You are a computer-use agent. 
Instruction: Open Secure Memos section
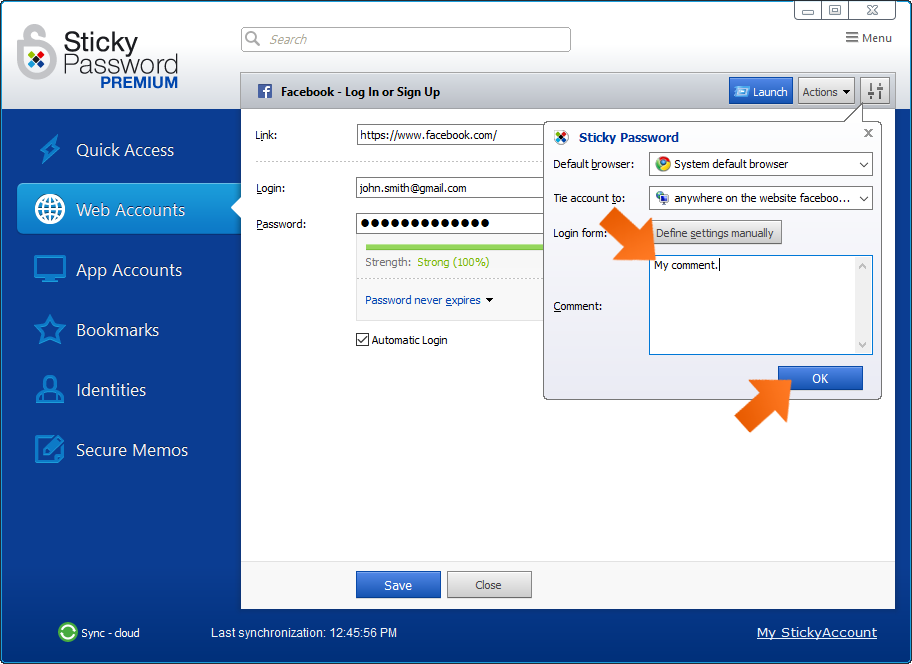131,450
